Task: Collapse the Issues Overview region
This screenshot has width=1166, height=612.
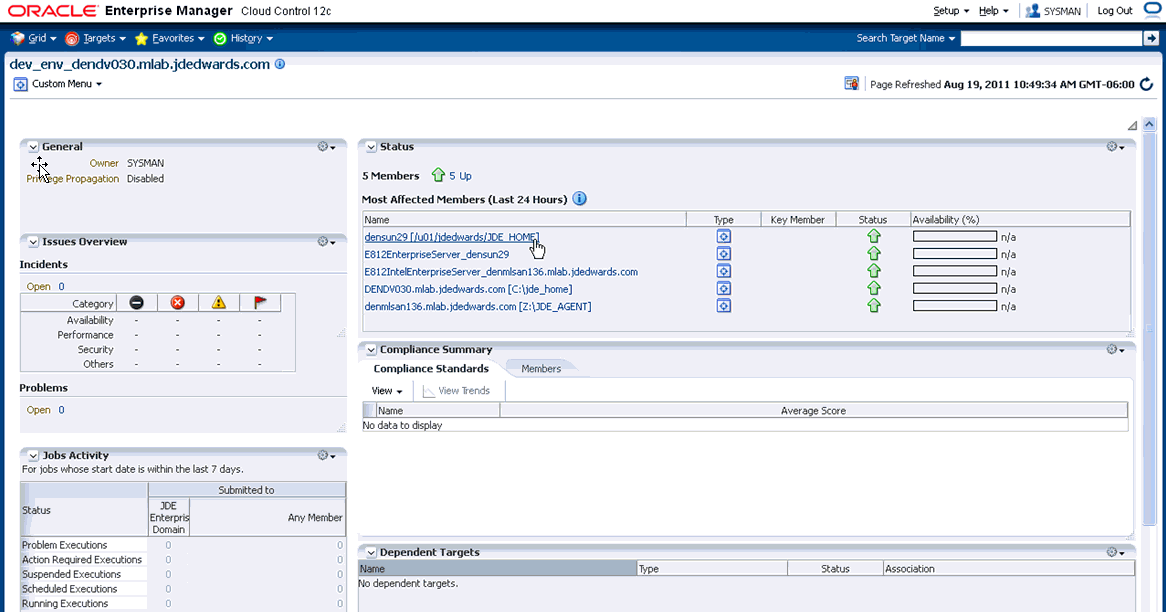Action: (x=33, y=242)
